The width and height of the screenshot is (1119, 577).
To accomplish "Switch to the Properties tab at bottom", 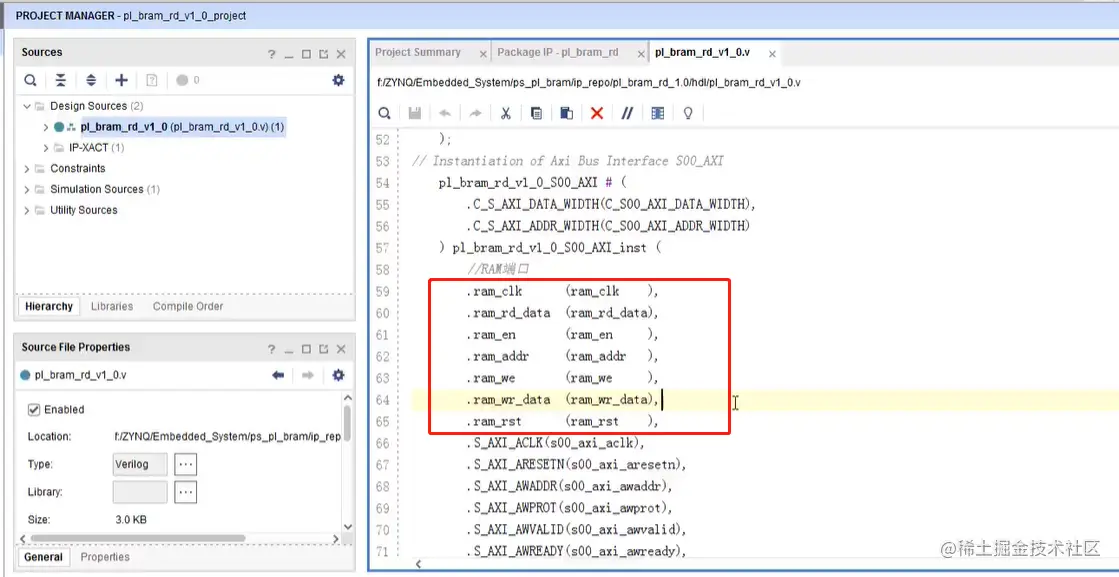I will (105, 557).
